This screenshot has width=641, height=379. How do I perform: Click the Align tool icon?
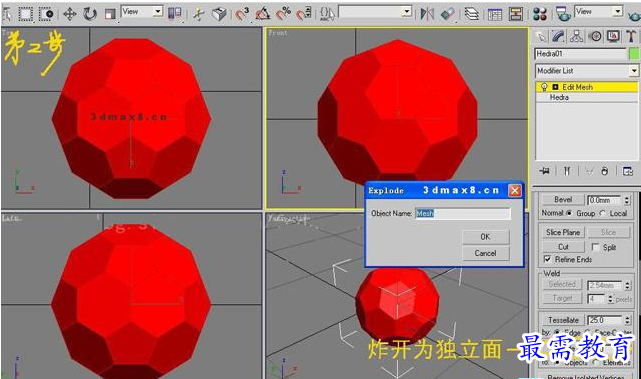[448, 14]
